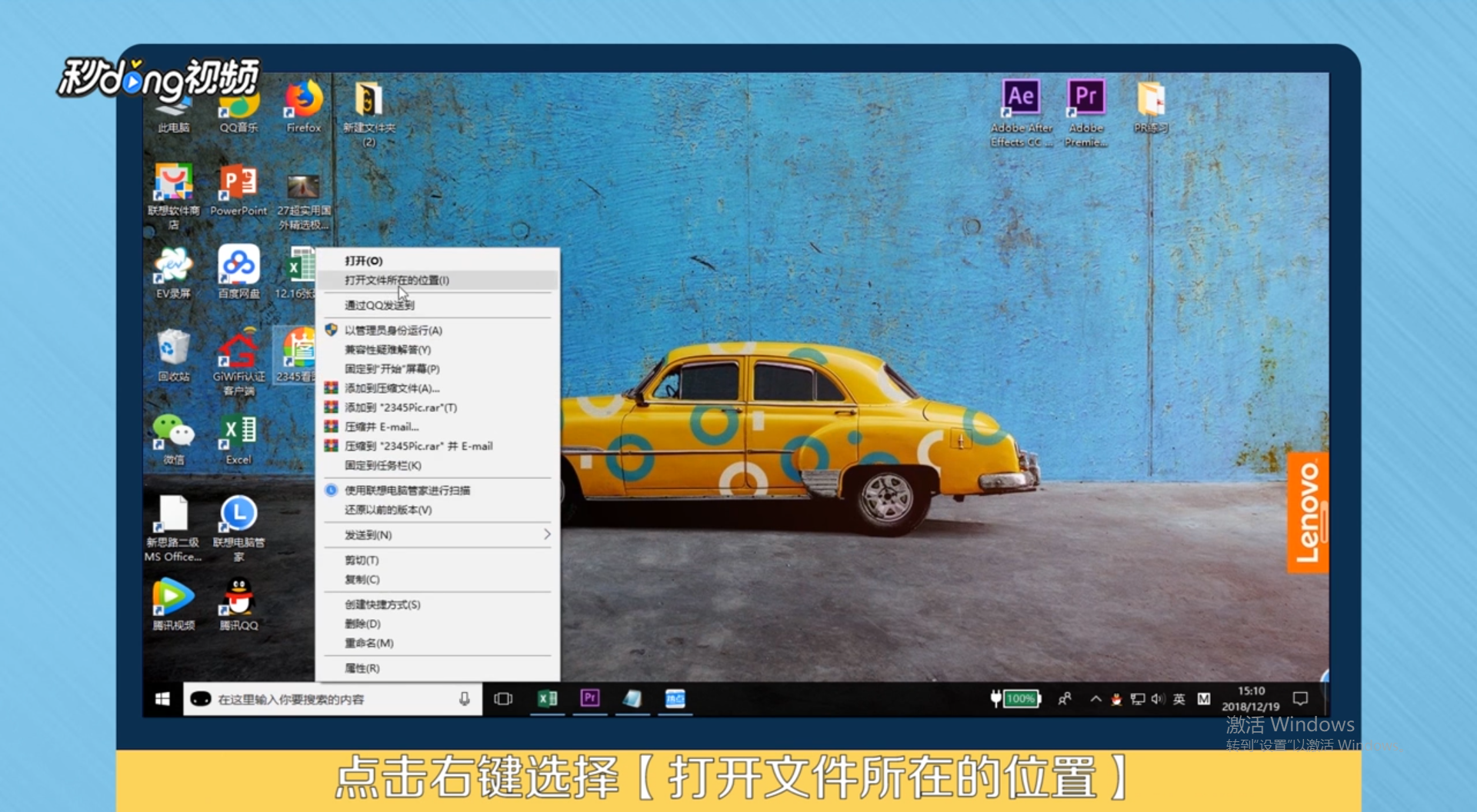1477x812 pixels.
Task: Select the 27超实用国外精选 file thumbnail
Action: click(x=304, y=201)
